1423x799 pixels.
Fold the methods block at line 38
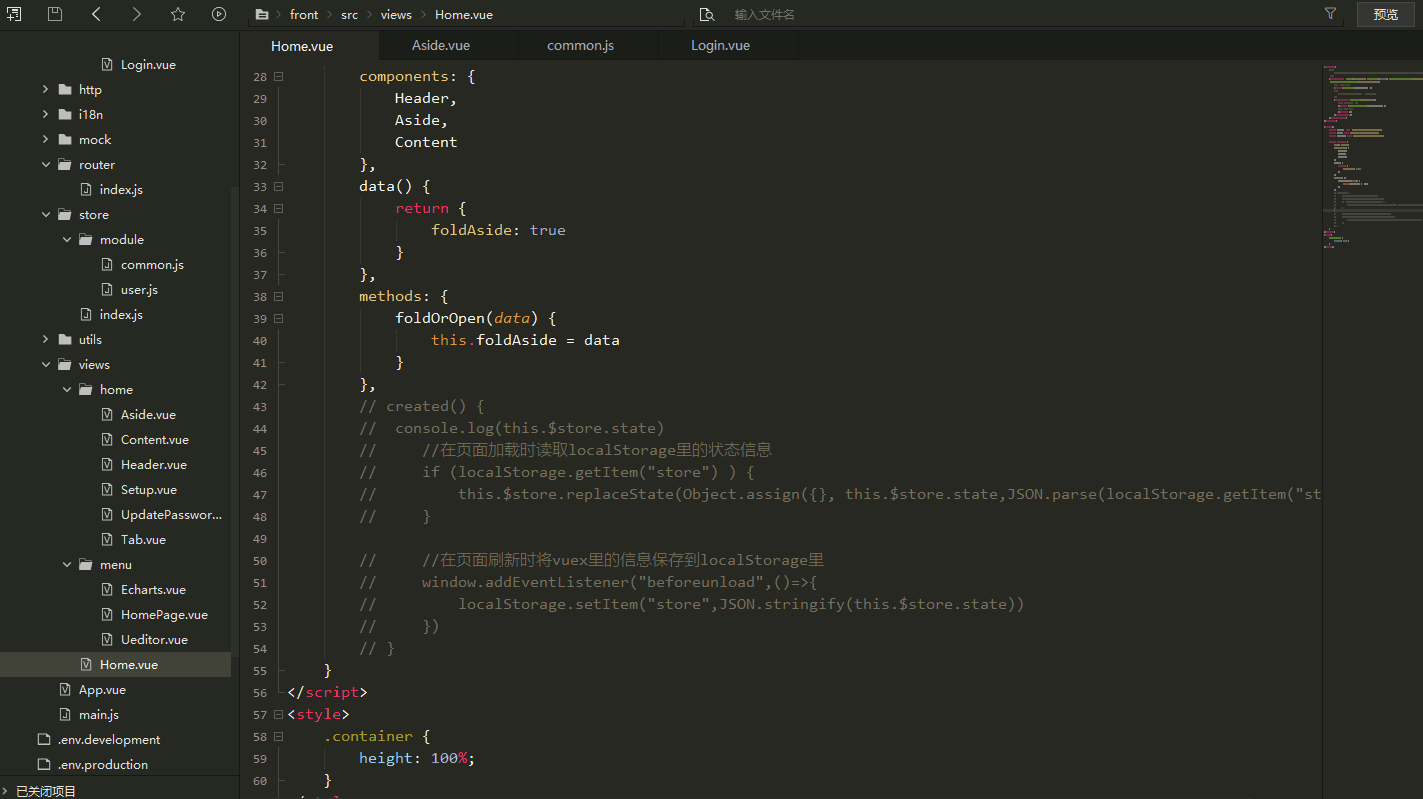pos(279,296)
